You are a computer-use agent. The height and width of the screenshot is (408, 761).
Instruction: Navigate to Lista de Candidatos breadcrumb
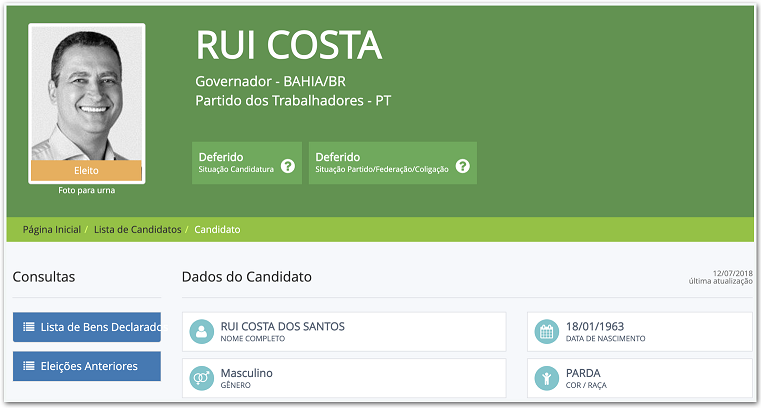(x=138, y=230)
